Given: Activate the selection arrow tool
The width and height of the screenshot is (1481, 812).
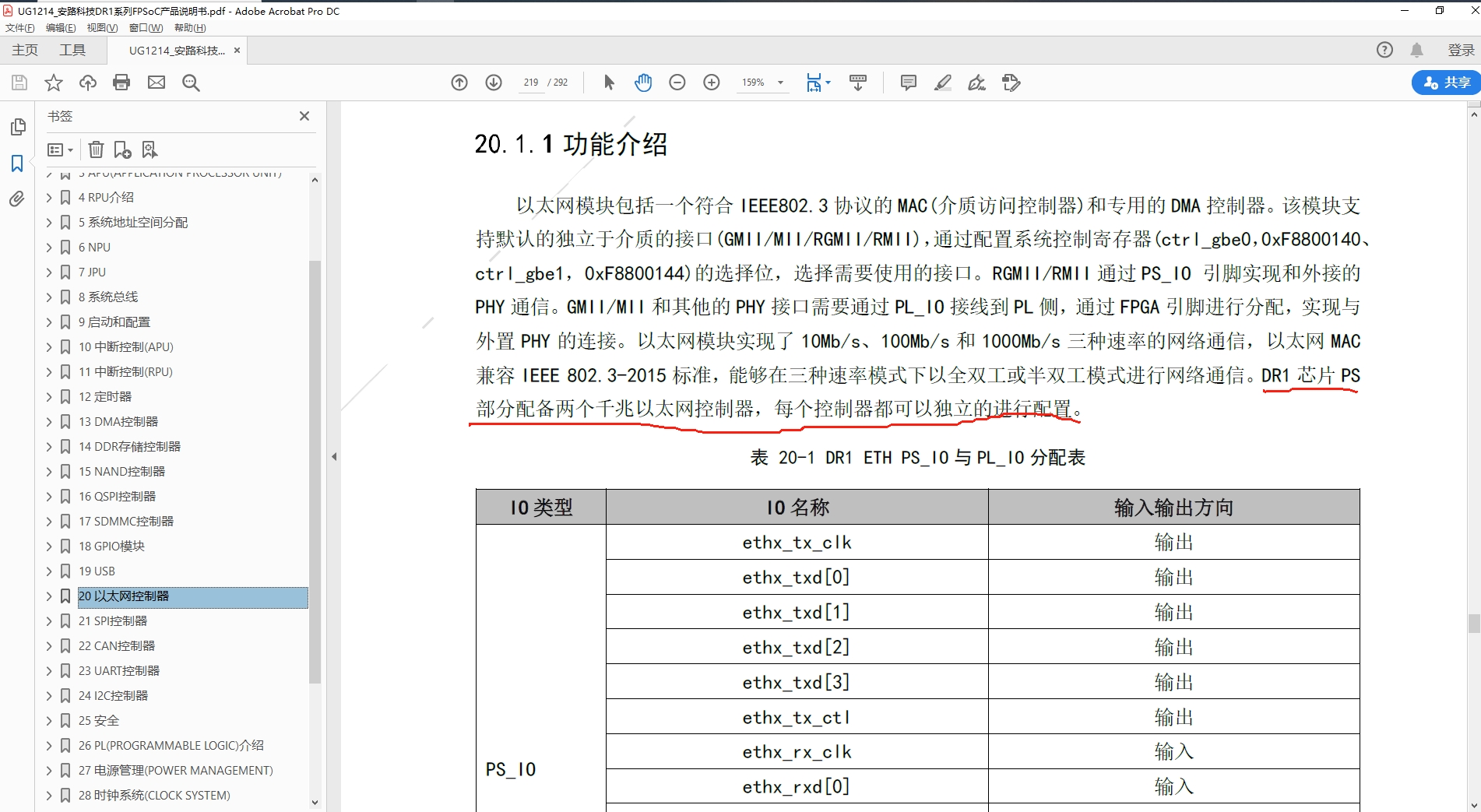Looking at the screenshot, I should click(x=609, y=83).
